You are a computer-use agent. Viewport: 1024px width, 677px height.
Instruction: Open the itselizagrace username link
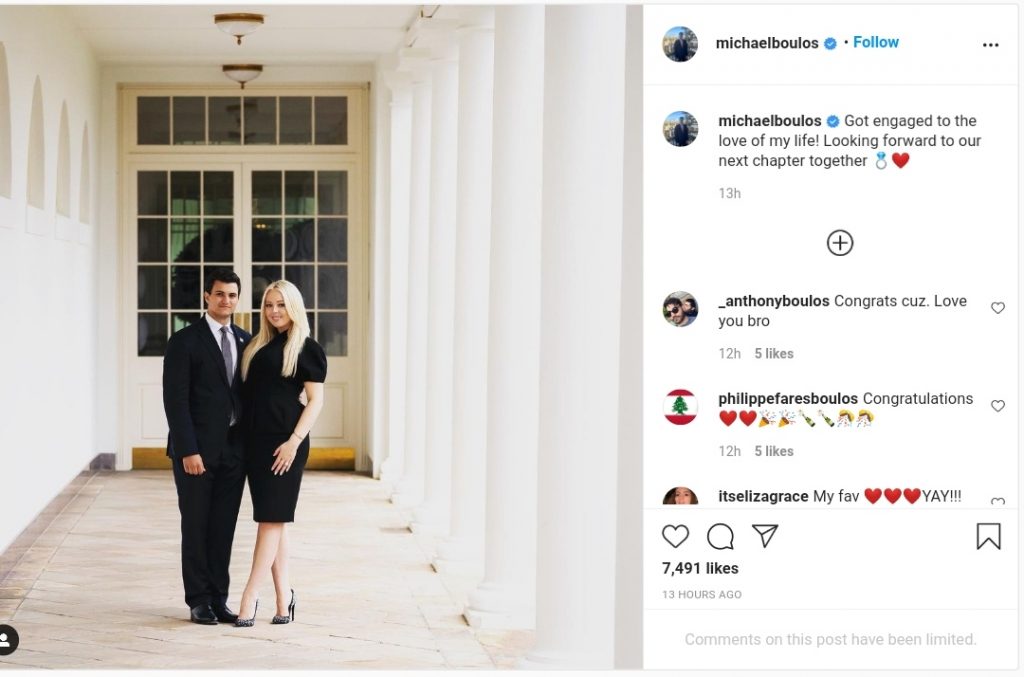click(x=763, y=496)
